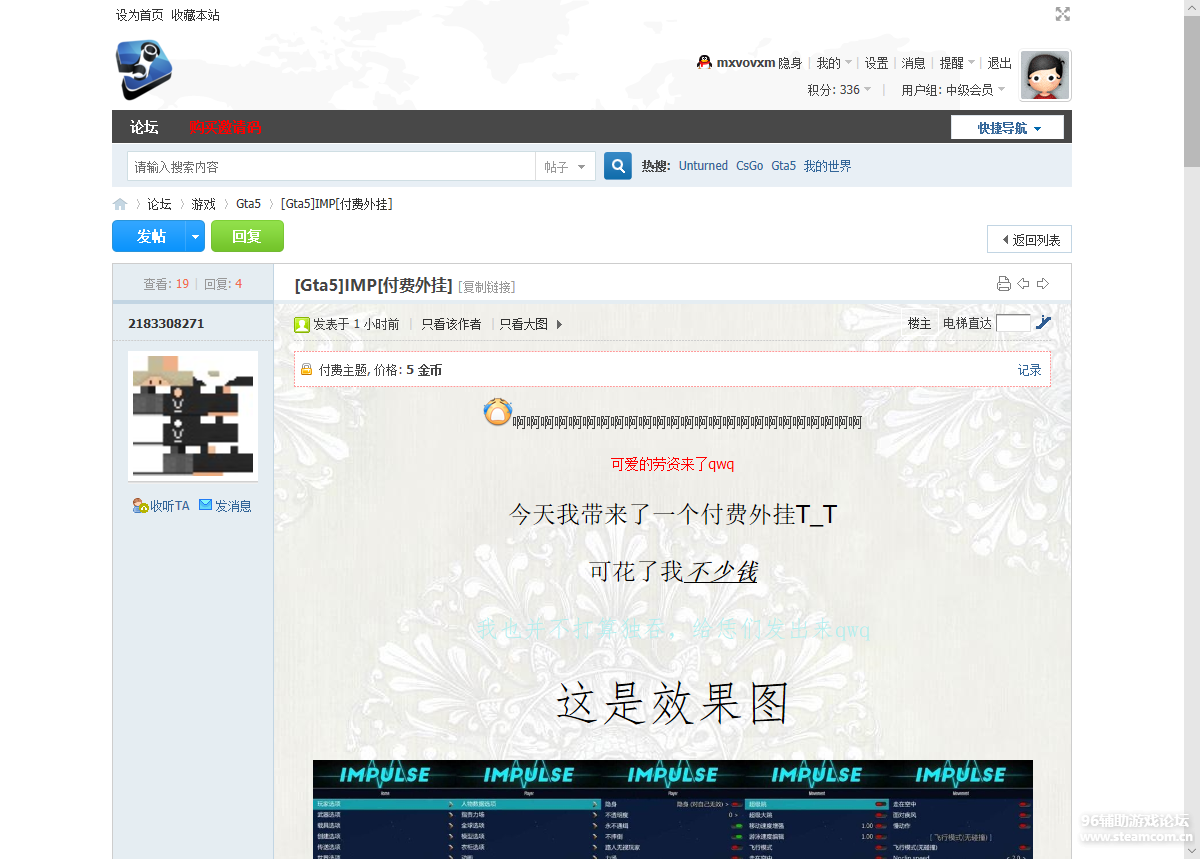The image size is (1200, 859).
Task: Open the red nav item beside 论坛
Action: pos(225,127)
